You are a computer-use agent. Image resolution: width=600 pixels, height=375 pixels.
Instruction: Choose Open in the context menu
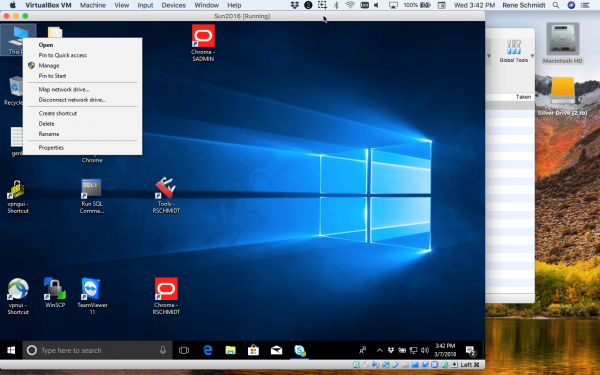[x=46, y=45]
